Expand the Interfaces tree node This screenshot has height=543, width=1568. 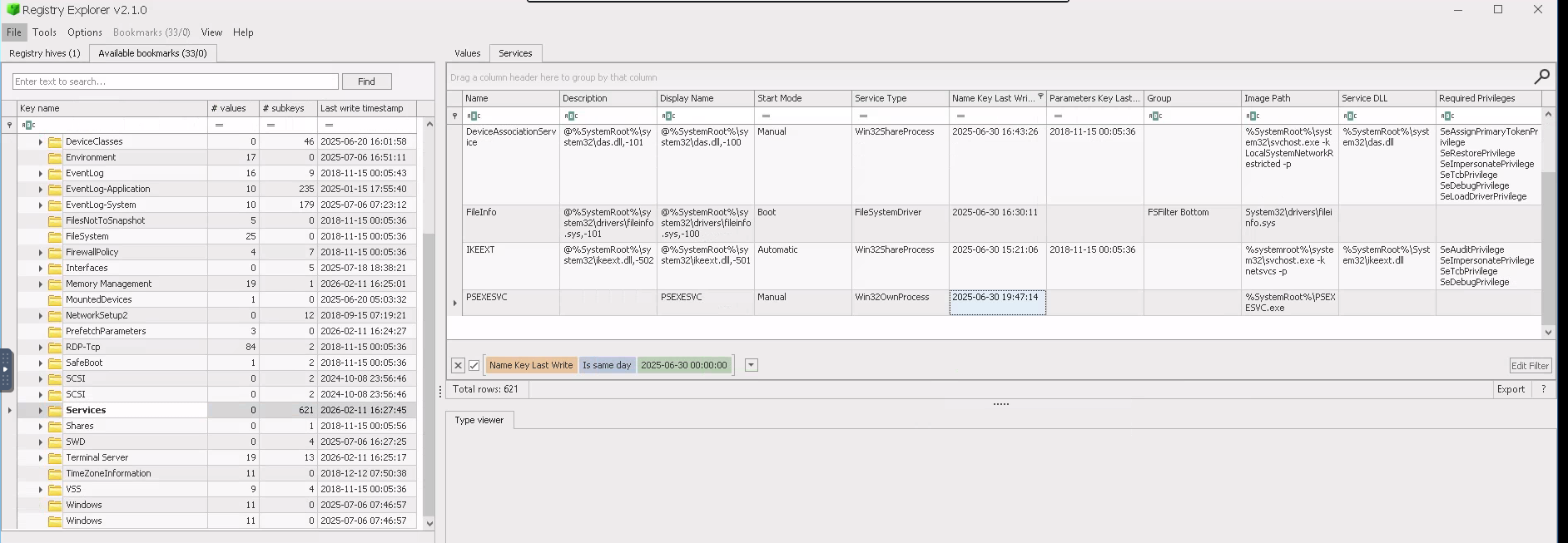coord(40,269)
